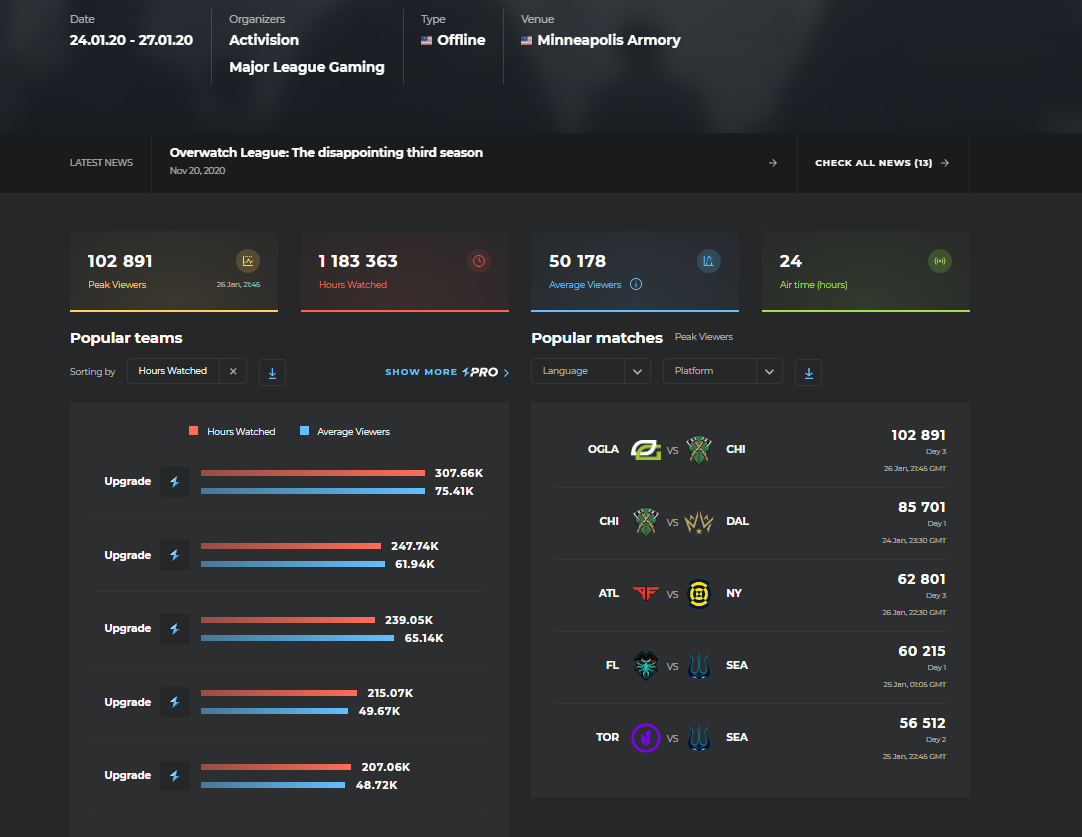The height and width of the screenshot is (837, 1082).
Task: Click the 60 215 viewers value
Action: (x=922, y=651)
